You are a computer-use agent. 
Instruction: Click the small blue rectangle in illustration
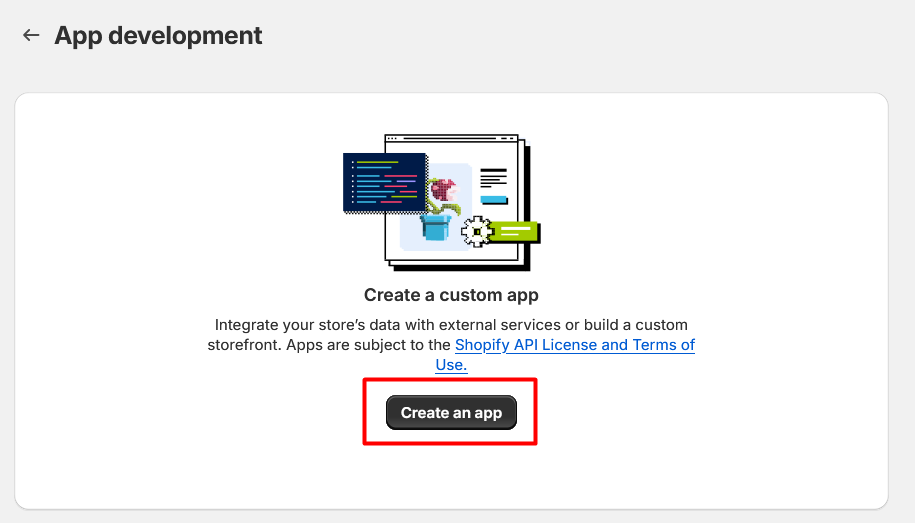point(493,200)
